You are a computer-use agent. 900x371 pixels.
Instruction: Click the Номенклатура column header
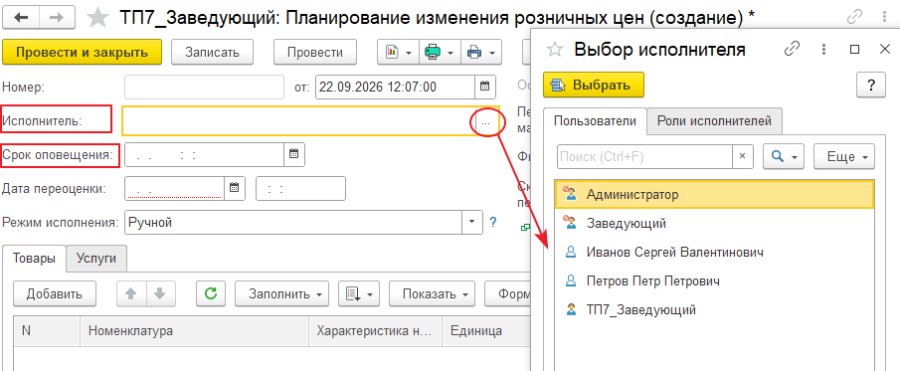(x=195, y=331)
